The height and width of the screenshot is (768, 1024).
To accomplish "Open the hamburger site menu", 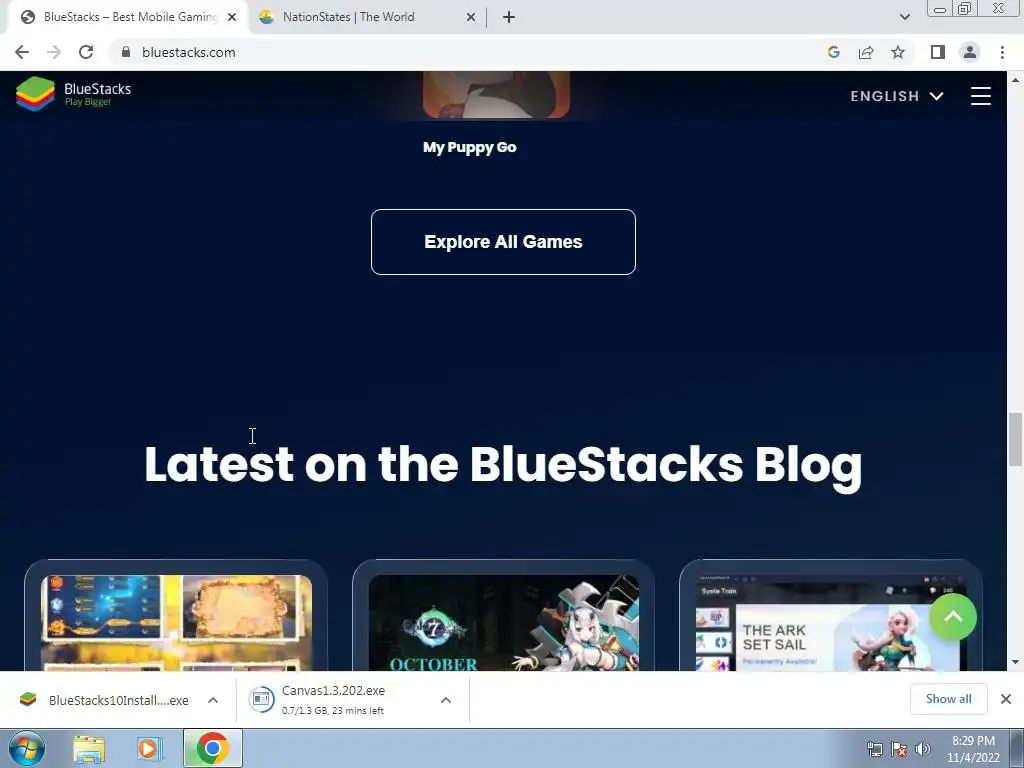I will (x=980, y=96).
